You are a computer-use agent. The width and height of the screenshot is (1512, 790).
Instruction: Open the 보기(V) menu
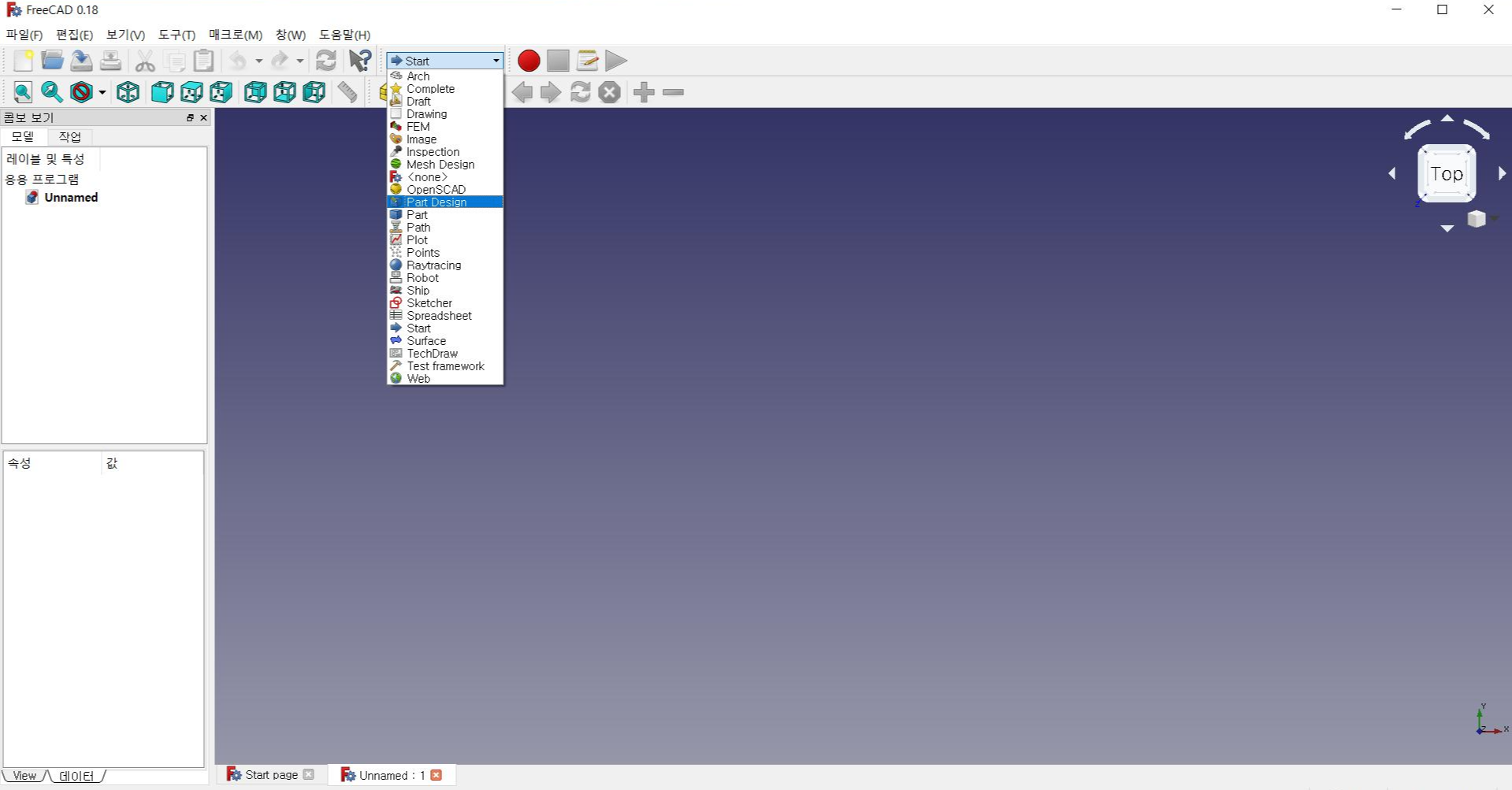pyautogui.click(x=125, y=35)
